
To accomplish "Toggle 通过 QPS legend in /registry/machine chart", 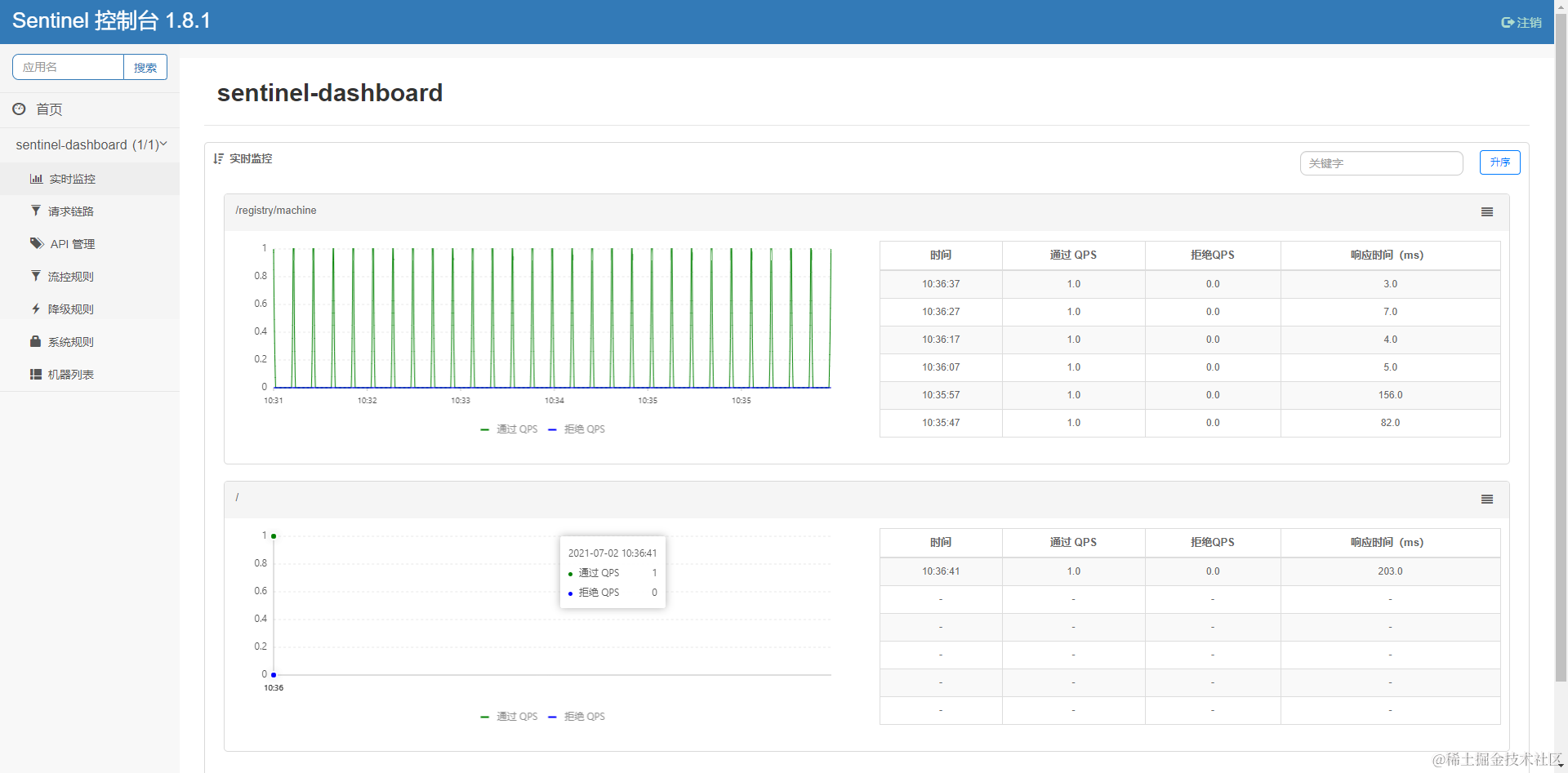I will click(510, 429).
